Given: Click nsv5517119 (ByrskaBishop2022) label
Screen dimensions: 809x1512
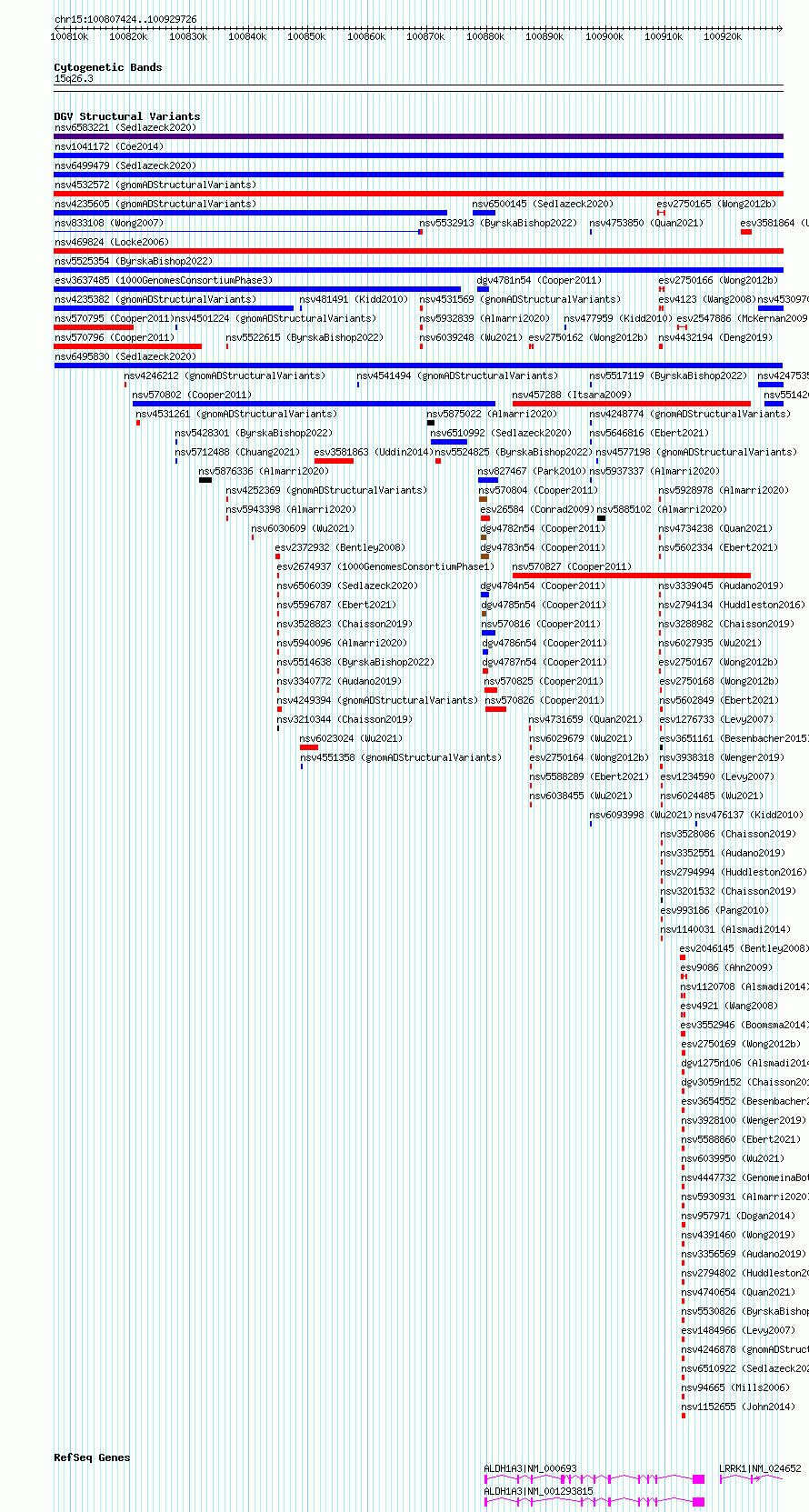Looking at the screenshot, I should point(668,375).
